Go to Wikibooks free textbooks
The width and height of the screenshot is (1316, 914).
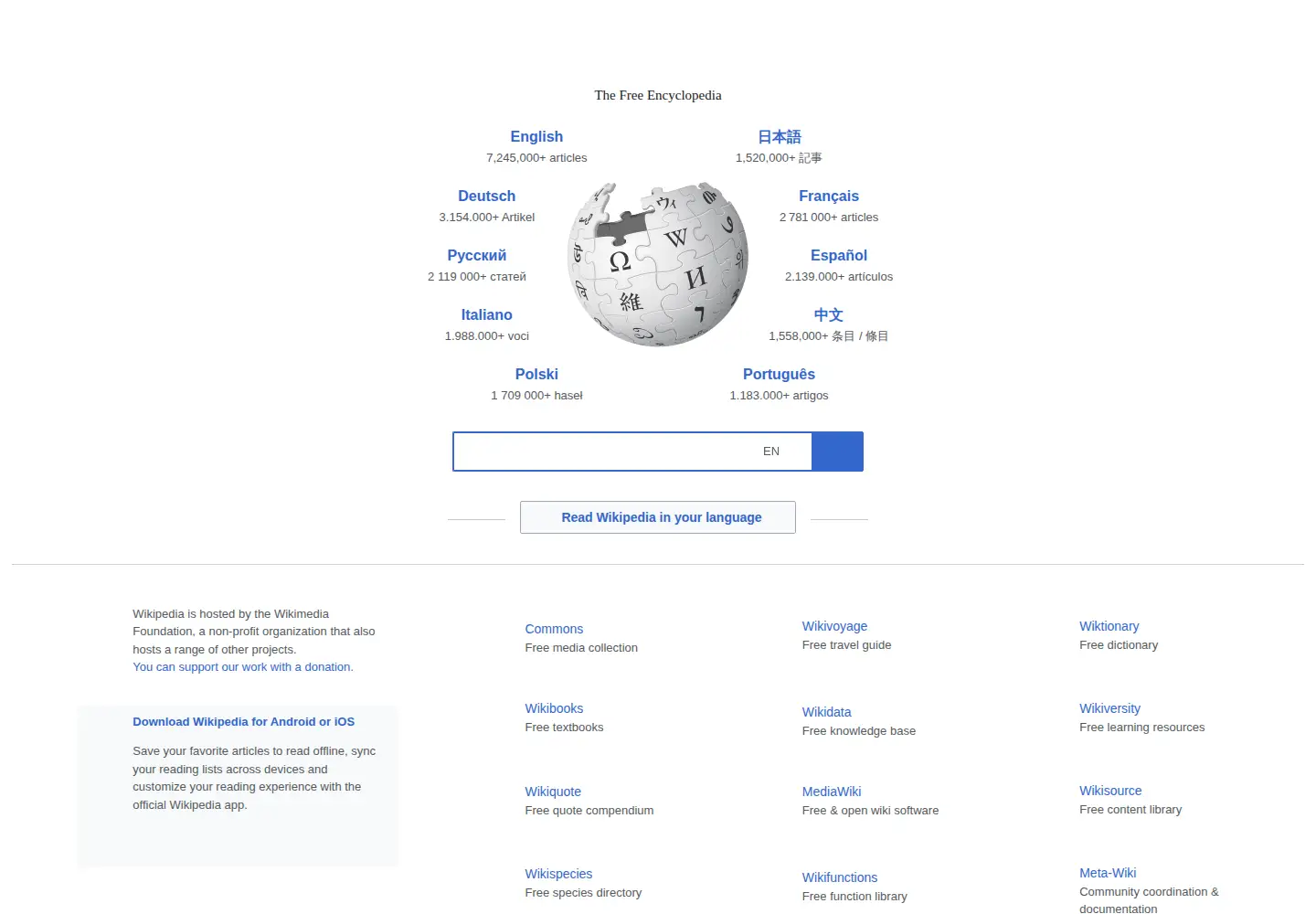[x=554, y=708]
